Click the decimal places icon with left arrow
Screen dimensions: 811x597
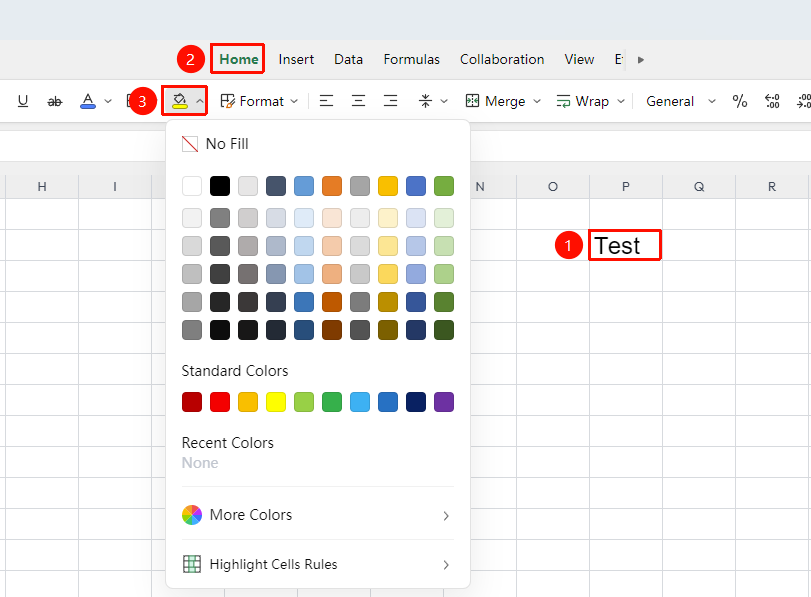pyautogui.click(x=772, y=101)
